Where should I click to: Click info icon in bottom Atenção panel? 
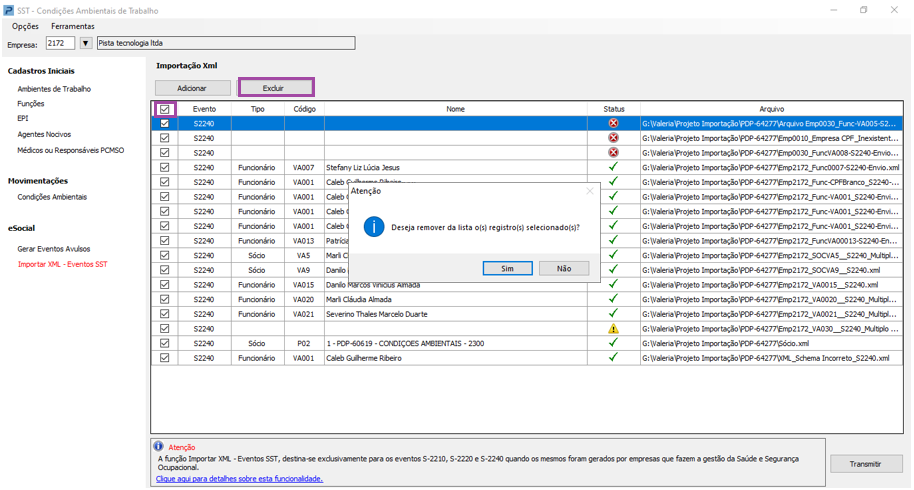[x=158, y=447]
